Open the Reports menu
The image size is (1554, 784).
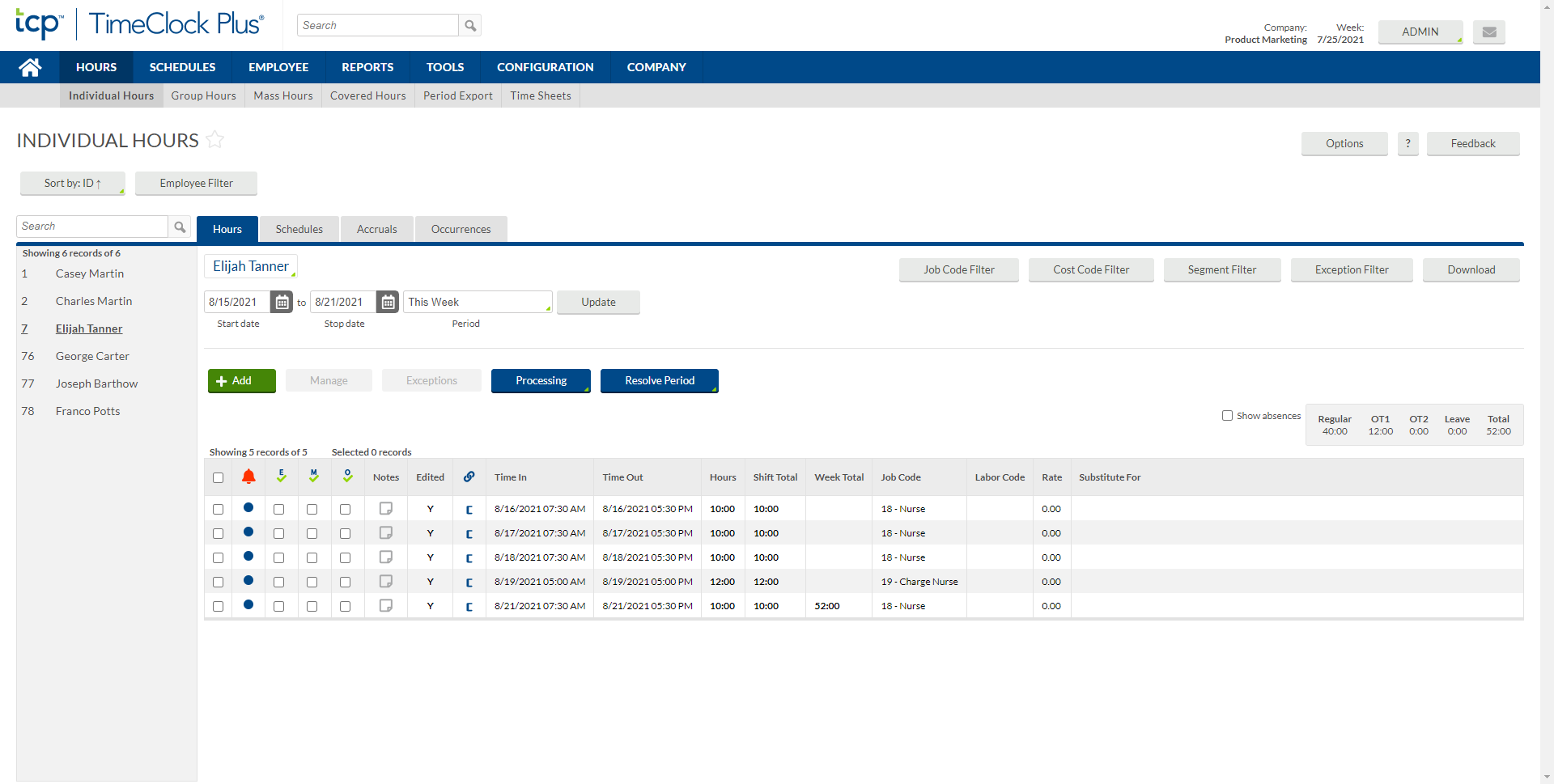pyautogui.click(x=367, y=67)
